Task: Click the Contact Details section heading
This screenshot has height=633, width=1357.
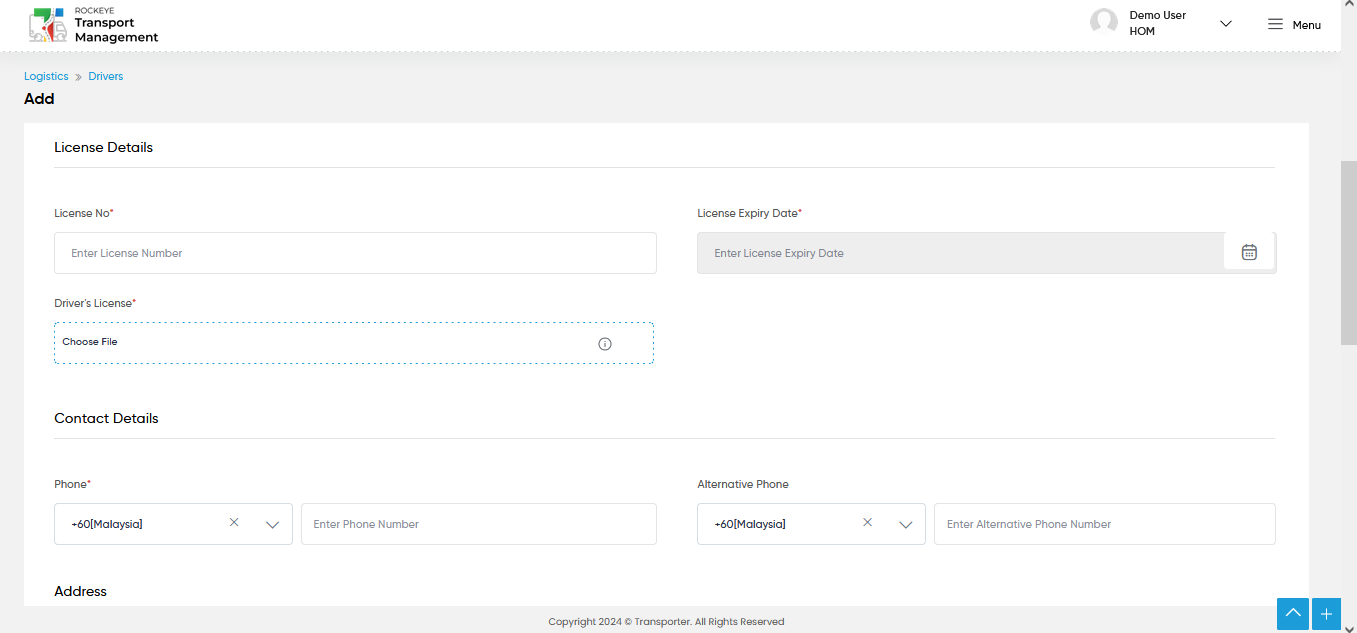Action: click(x=106, y=418)
